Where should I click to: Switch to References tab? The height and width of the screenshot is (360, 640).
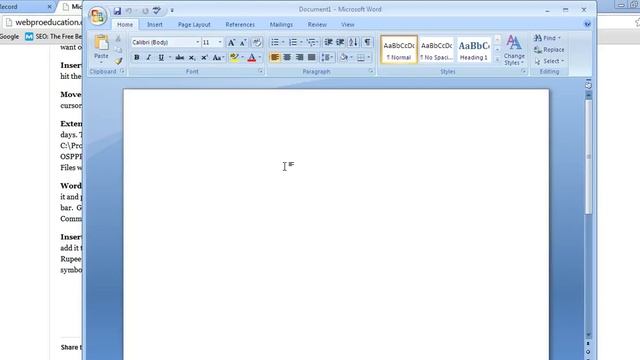tap(240, 24)
